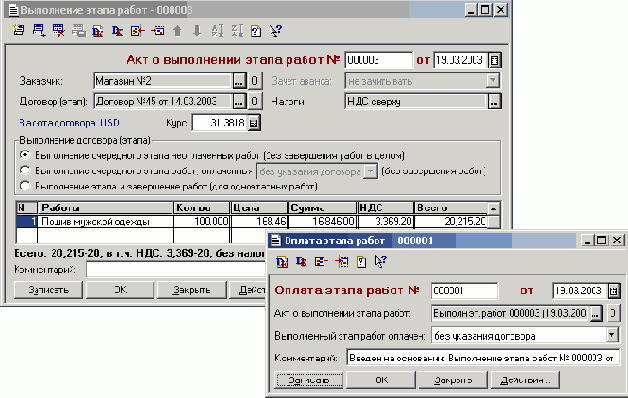Open description icon in act window toolbar
The image size is (628, 398).
(x=256, y=31)
